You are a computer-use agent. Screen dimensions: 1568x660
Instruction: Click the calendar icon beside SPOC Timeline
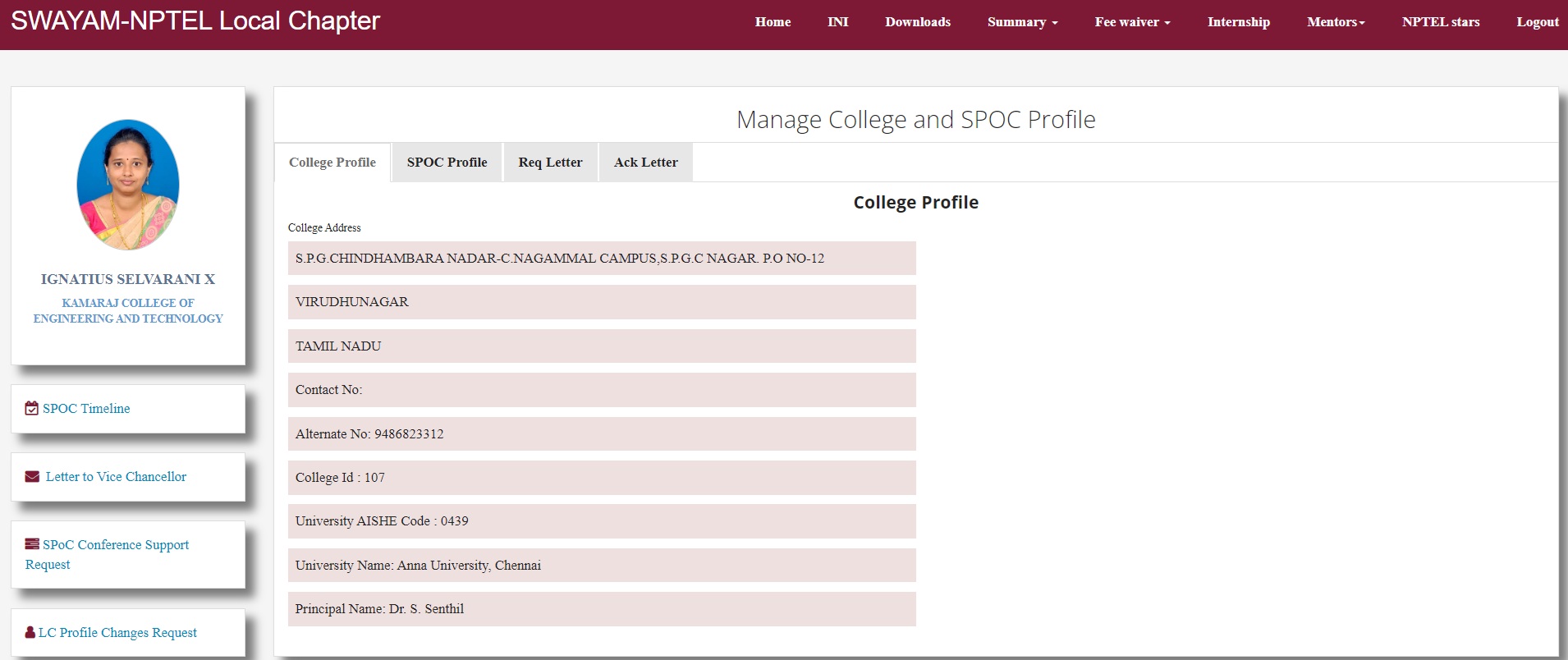click(x=31, y=408)
